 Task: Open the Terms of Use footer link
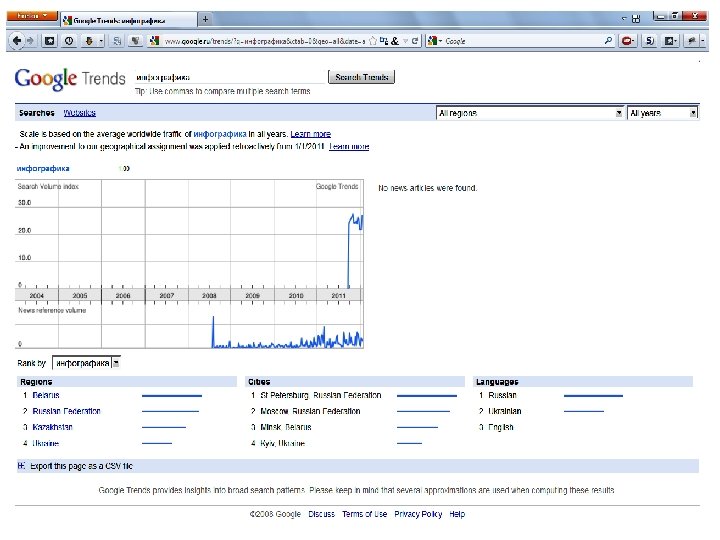tap(365, 514)
